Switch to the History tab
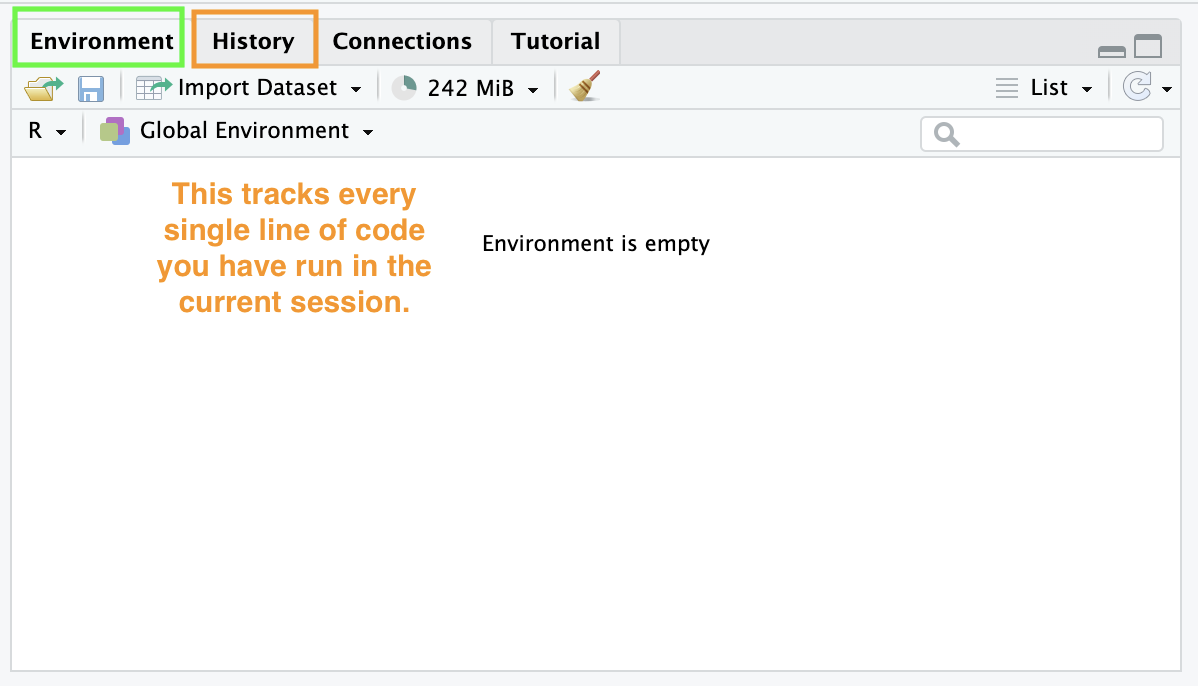Viewport: 1198px width, 686px height. point(253,41)
